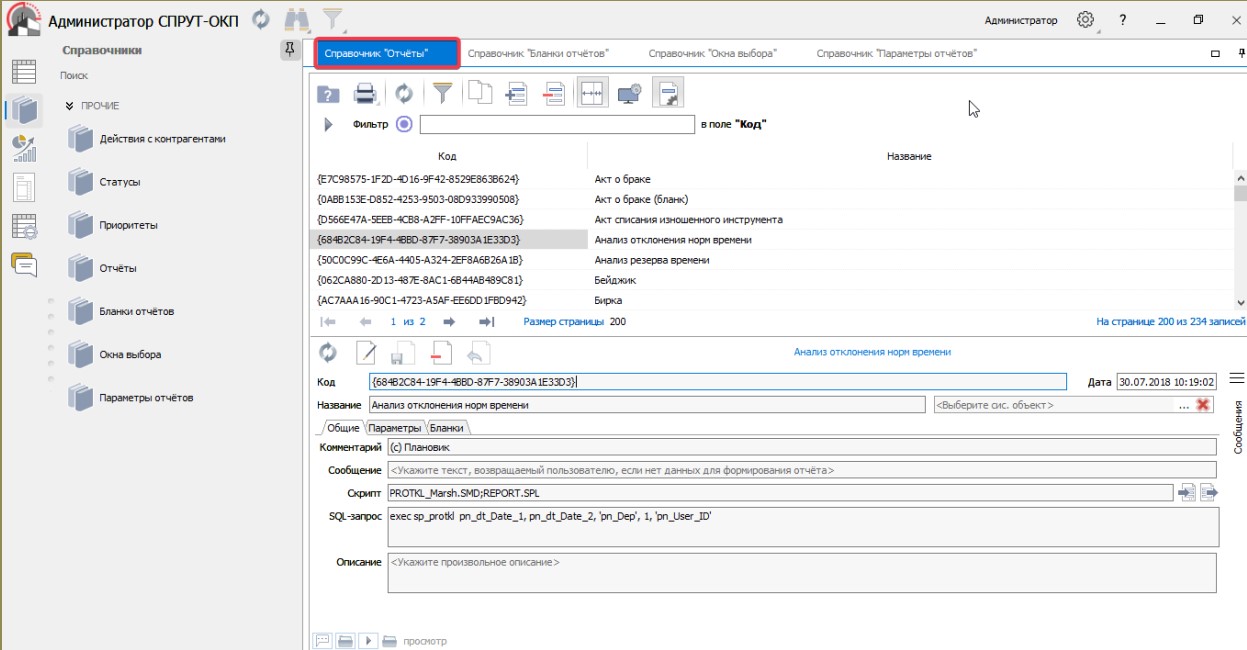This screenshot has height=650, width=1247.
Task: Open the settings gear in the title bar
Action: pyautogui.click(x=1085, y=20)
